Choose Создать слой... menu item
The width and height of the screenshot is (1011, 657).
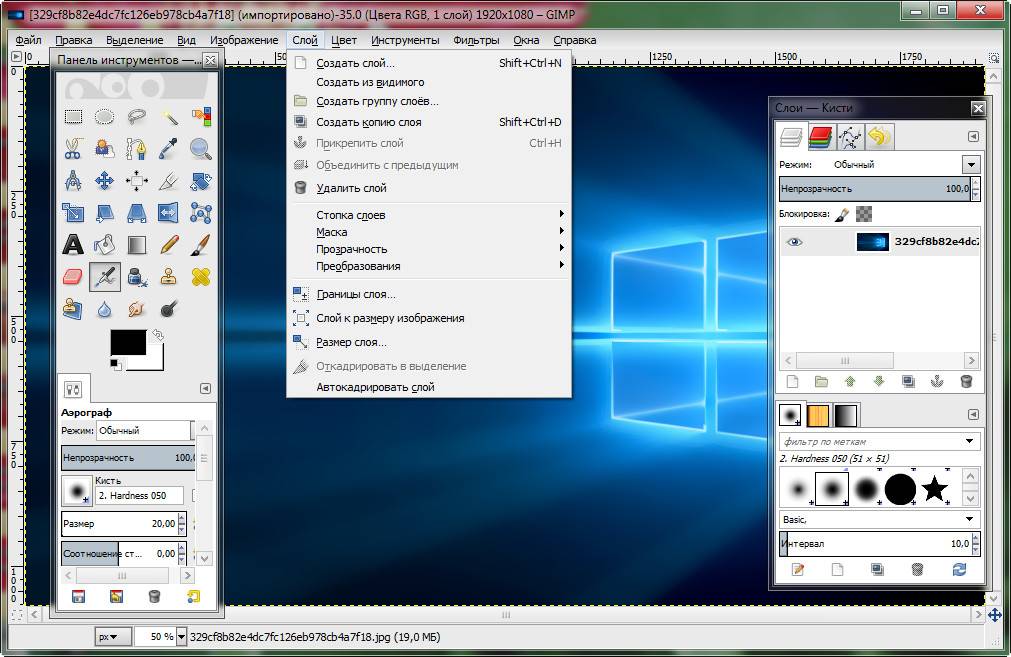429,63
